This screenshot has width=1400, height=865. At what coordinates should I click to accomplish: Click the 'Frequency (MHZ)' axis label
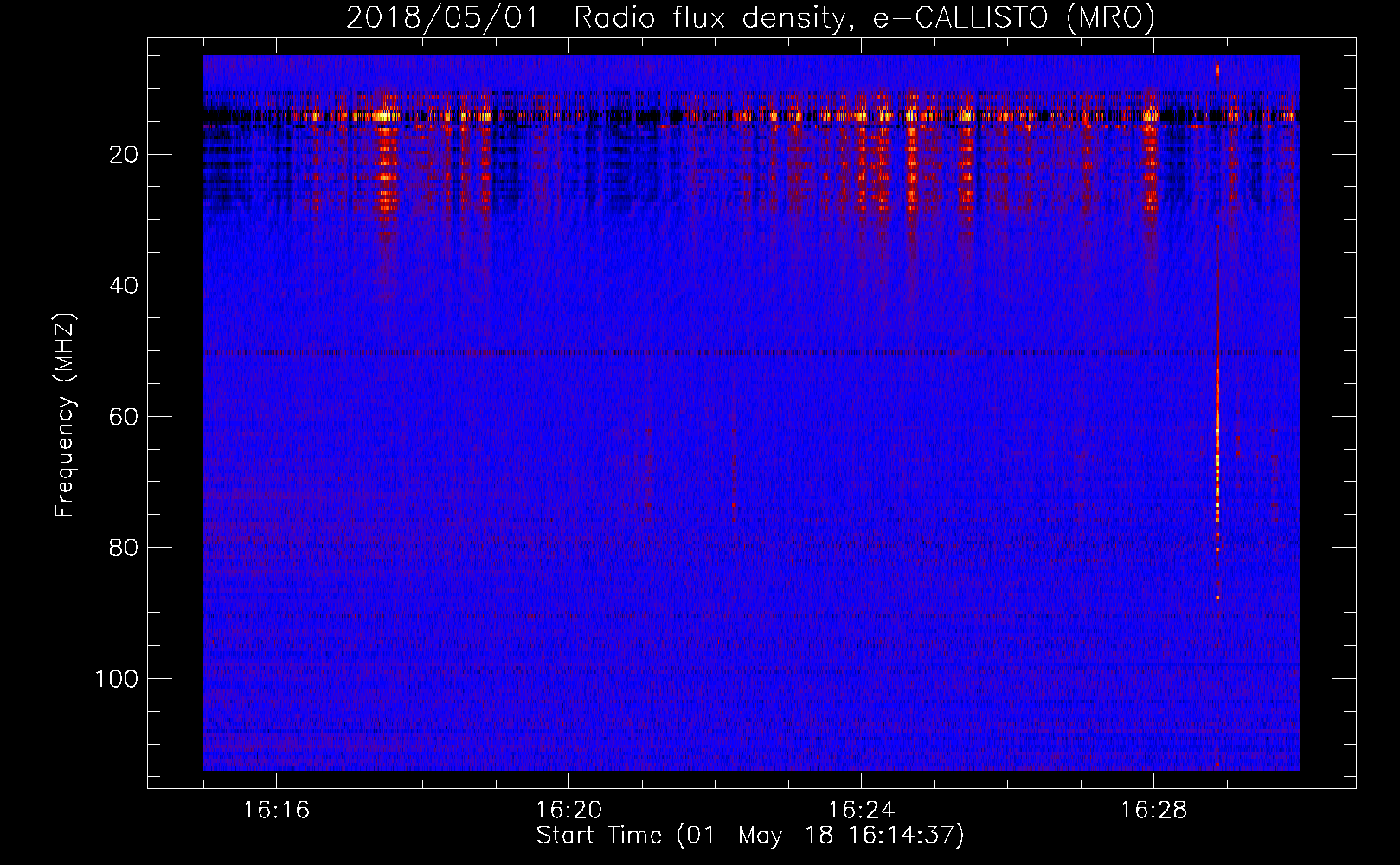(x=65, y=414)
